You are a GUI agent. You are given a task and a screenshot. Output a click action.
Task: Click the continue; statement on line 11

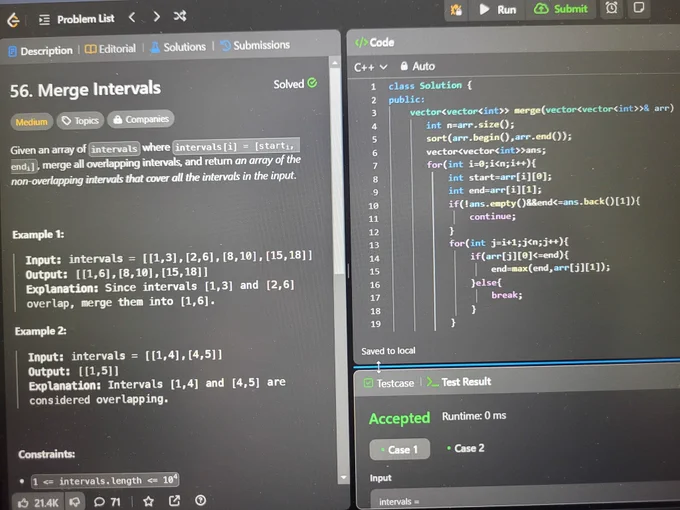493,216
